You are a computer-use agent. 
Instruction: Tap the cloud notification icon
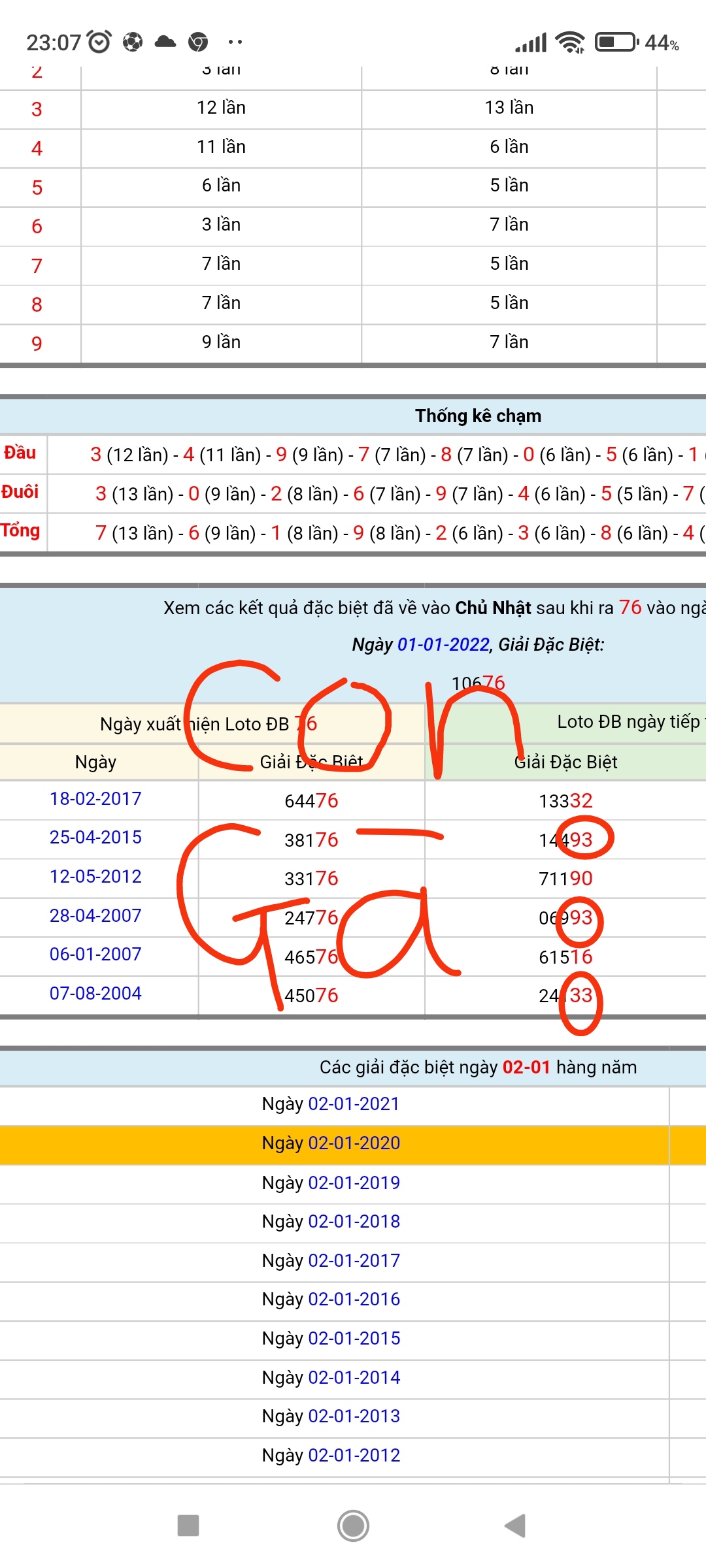[x=165, y=42]
